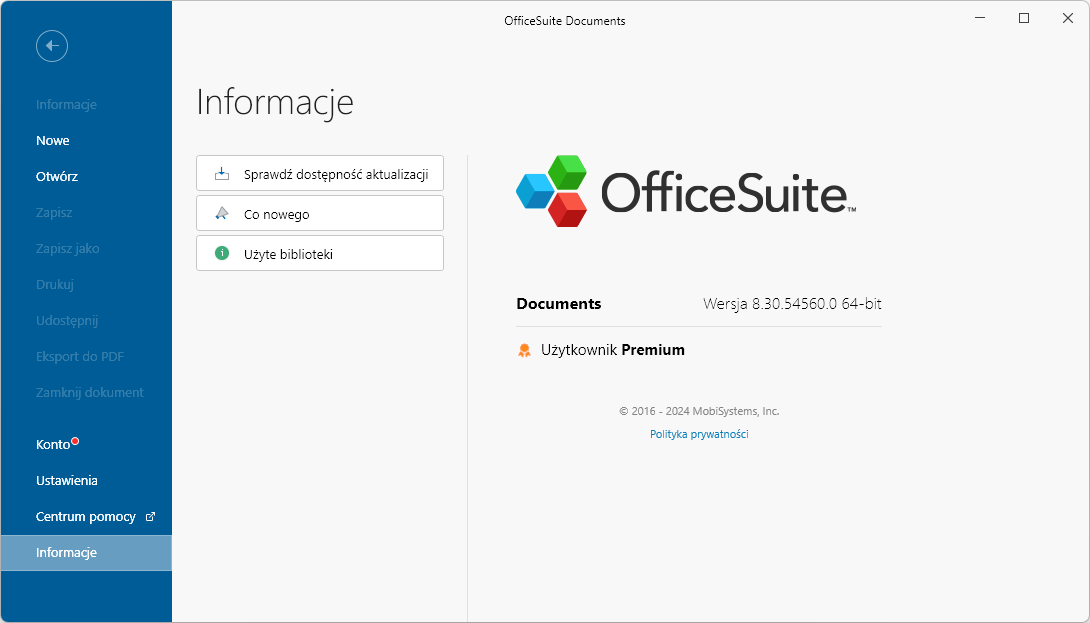Click the large Informacje page heading
This screenshot has height=623, width=1090.
[275, 102]
